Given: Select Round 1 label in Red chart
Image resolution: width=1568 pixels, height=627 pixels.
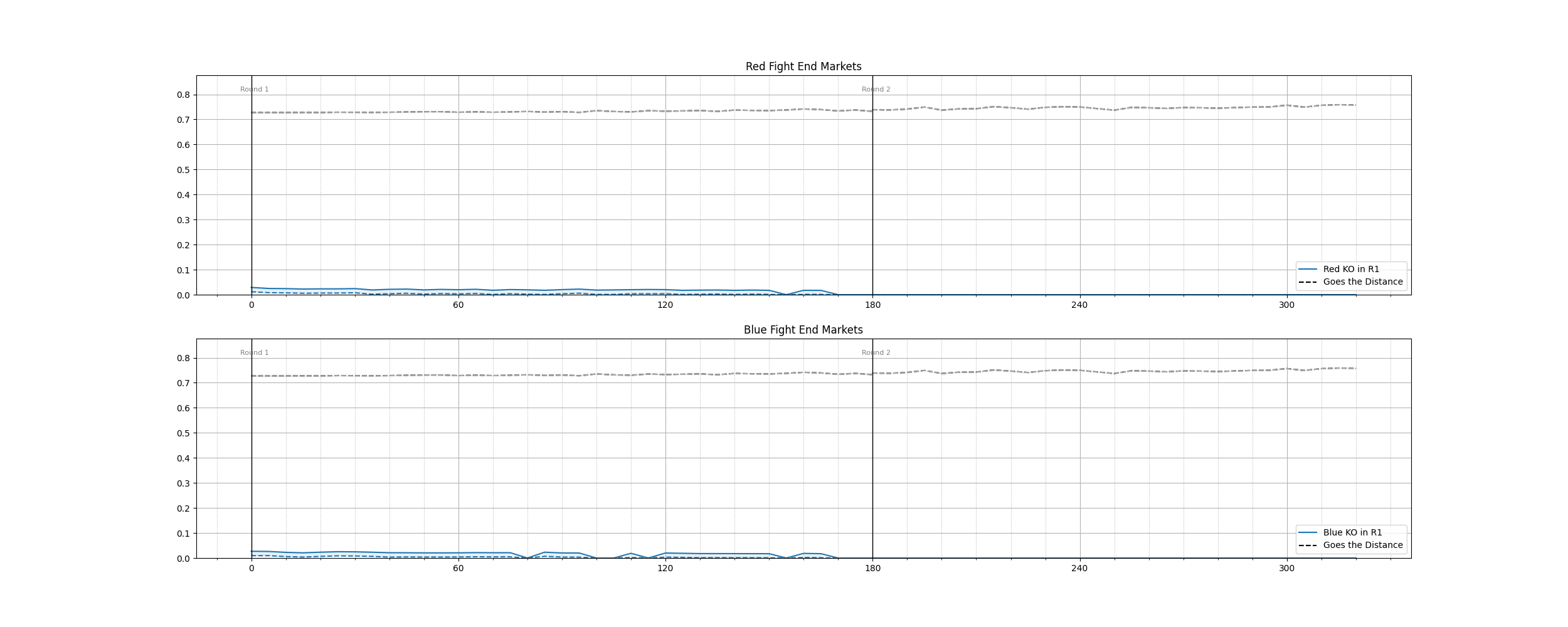Looking at the screenshot, I should [x=254, y=90].
